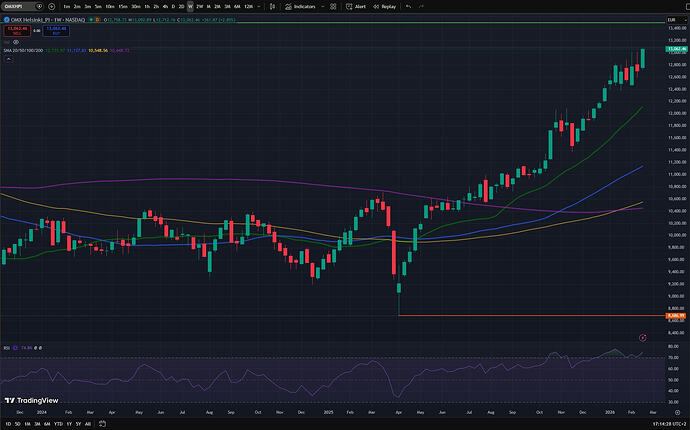The width and height of the screenshot is (690, 430).
Task: Collapse the indicator legend chevron
Action: tap(8, 59)
